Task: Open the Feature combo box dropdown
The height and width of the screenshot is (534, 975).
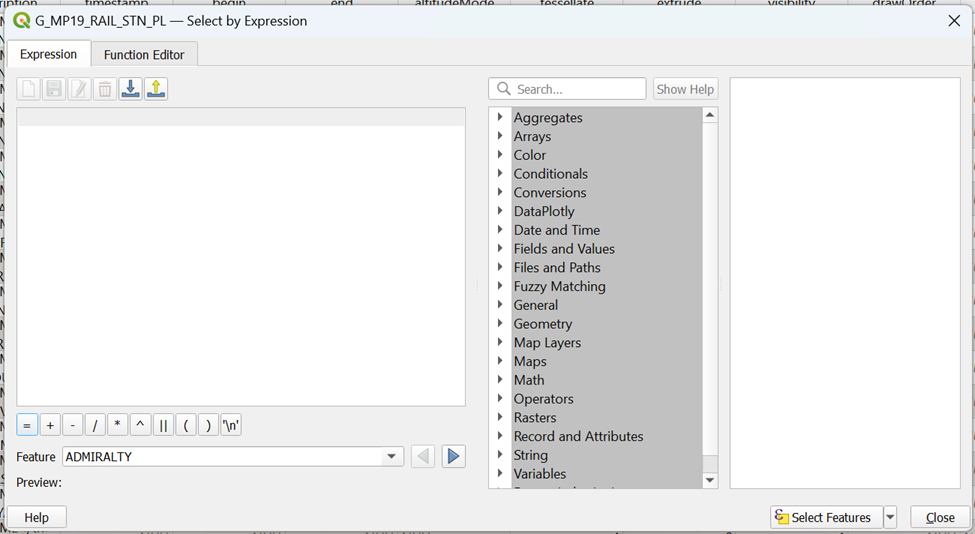Action: tap(392, 457)
